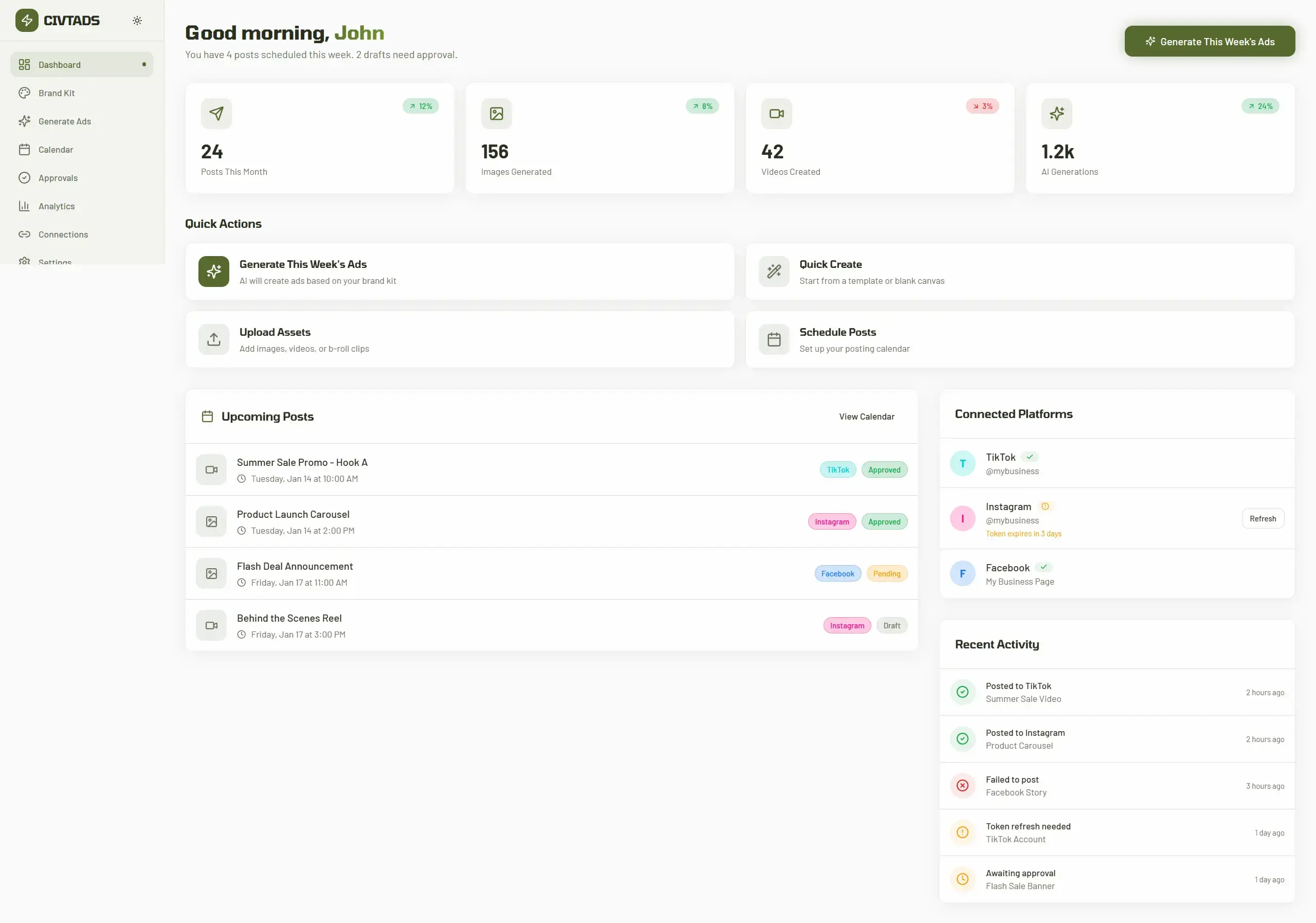The width and height of the screenshot is (1316, 923).
Task: Click the error icon on Failed to post
Action: 962,785
